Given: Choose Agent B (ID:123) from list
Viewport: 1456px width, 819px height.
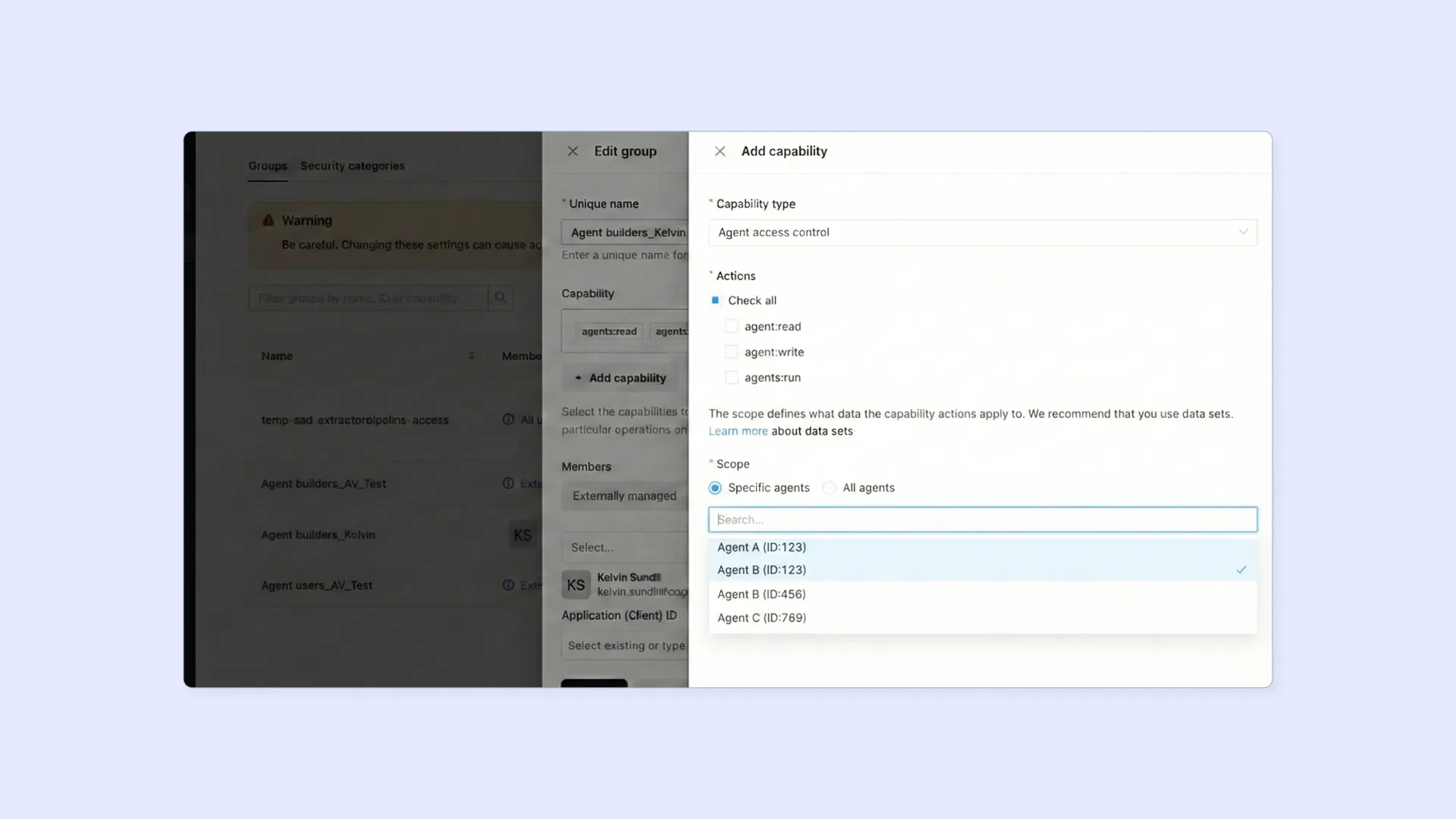Looking at the screenshot, I should coord(982,570).
